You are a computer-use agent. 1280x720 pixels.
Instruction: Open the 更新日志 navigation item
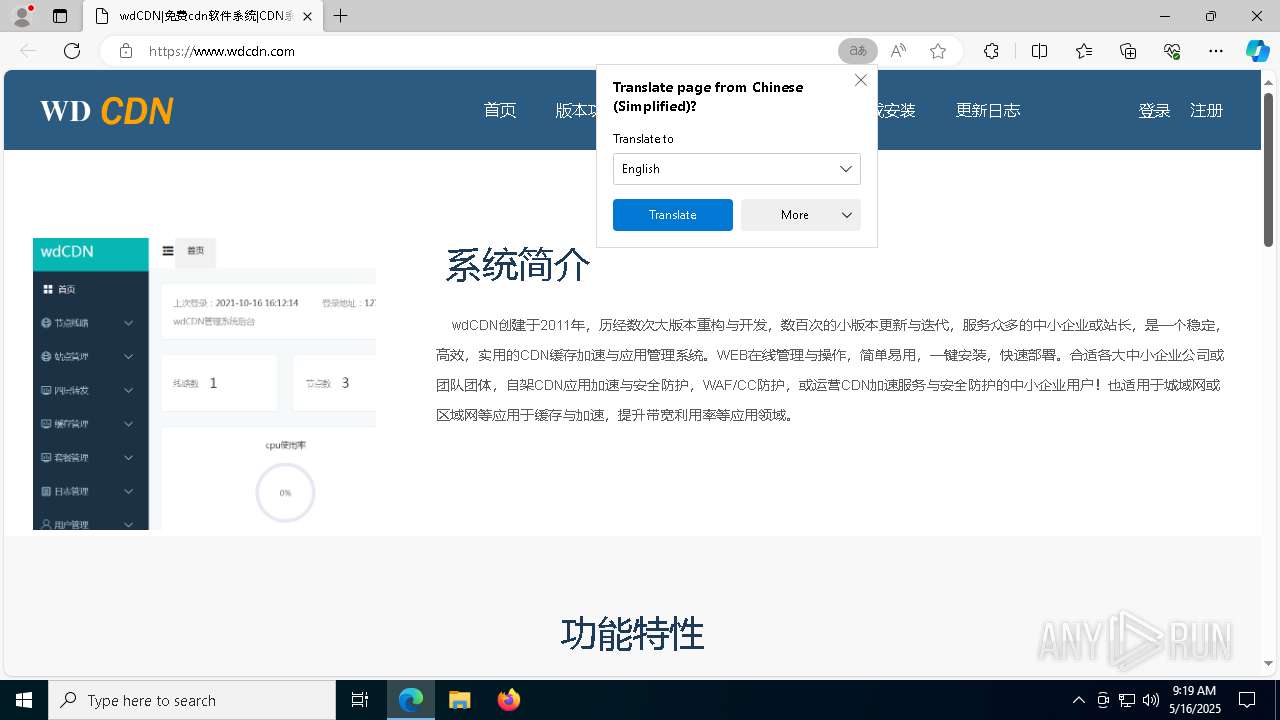point(988,110)
